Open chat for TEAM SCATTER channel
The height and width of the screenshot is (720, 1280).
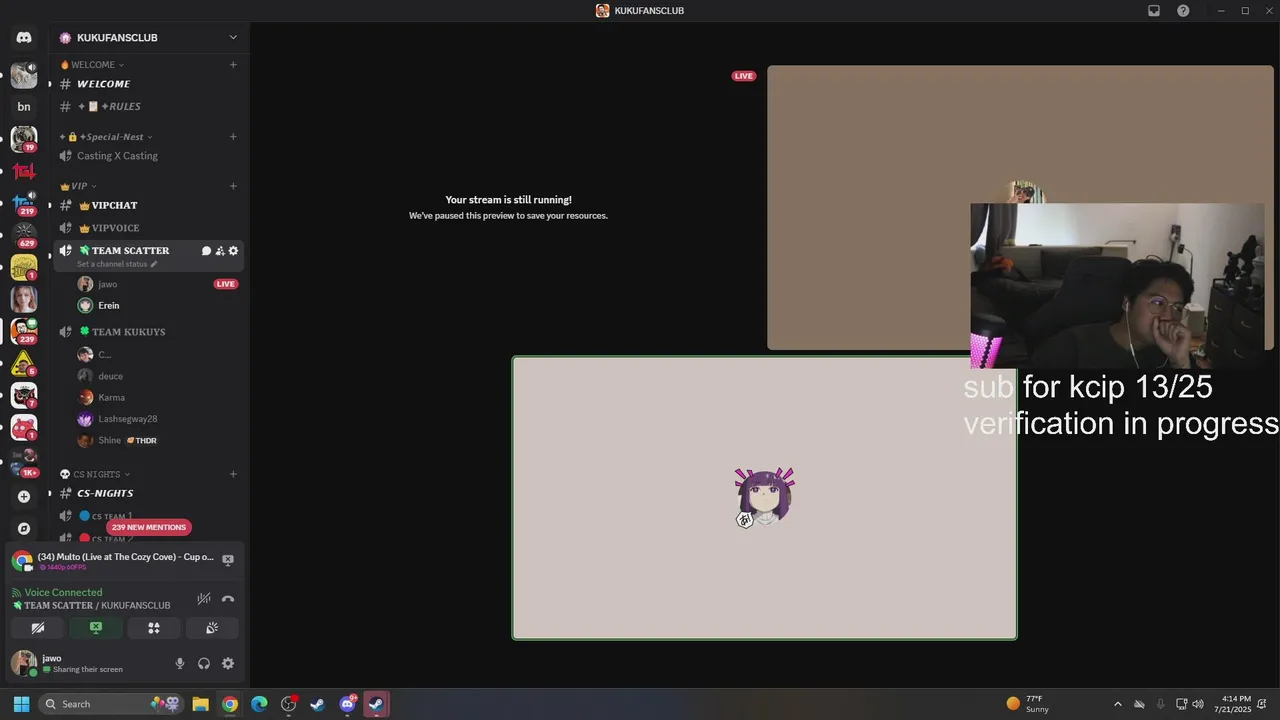(x=206, y=251)
